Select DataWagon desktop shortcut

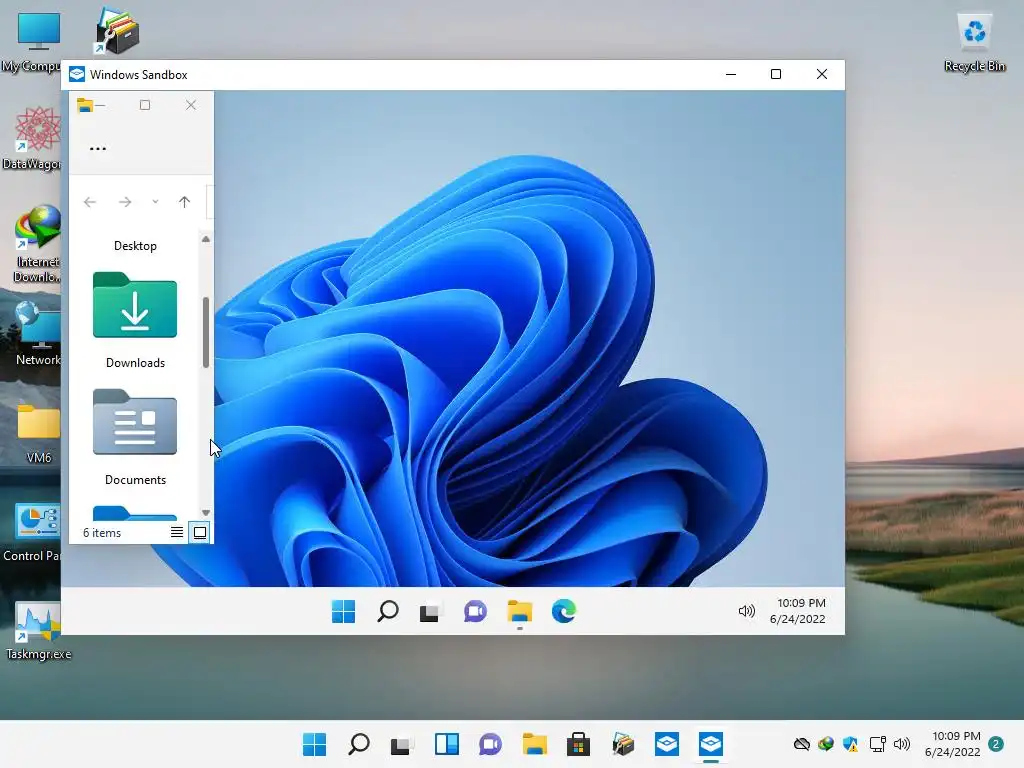coord(36,138)
